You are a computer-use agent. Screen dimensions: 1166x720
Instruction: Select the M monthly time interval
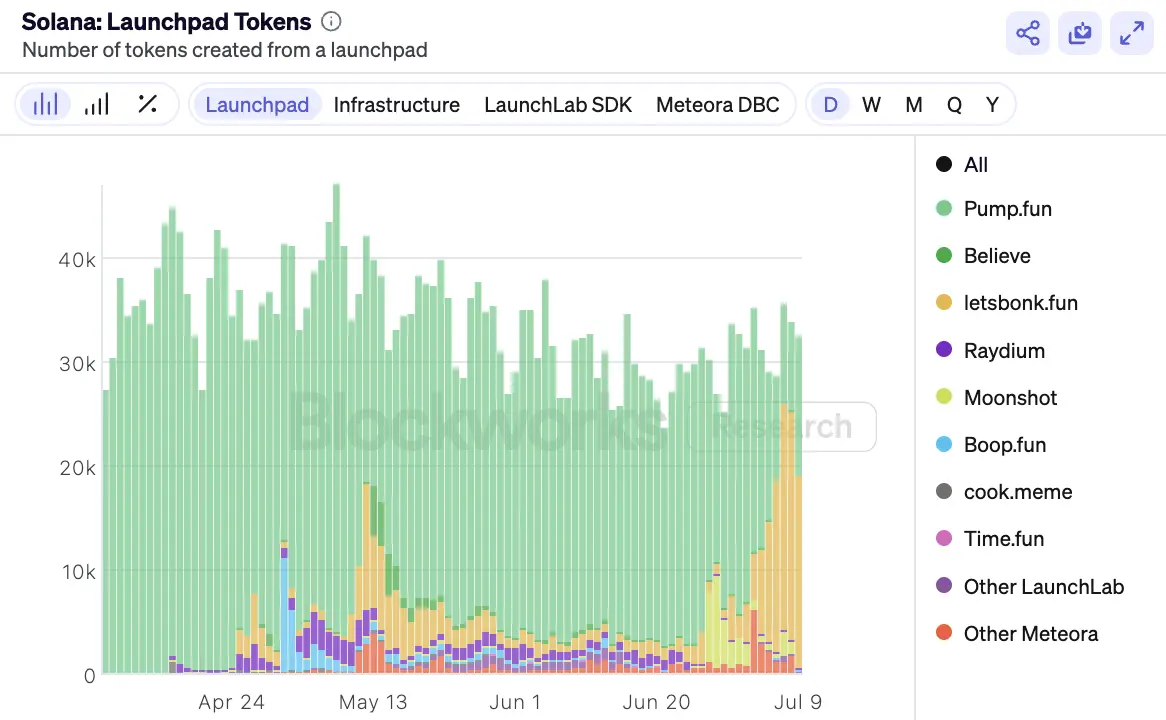913,103
